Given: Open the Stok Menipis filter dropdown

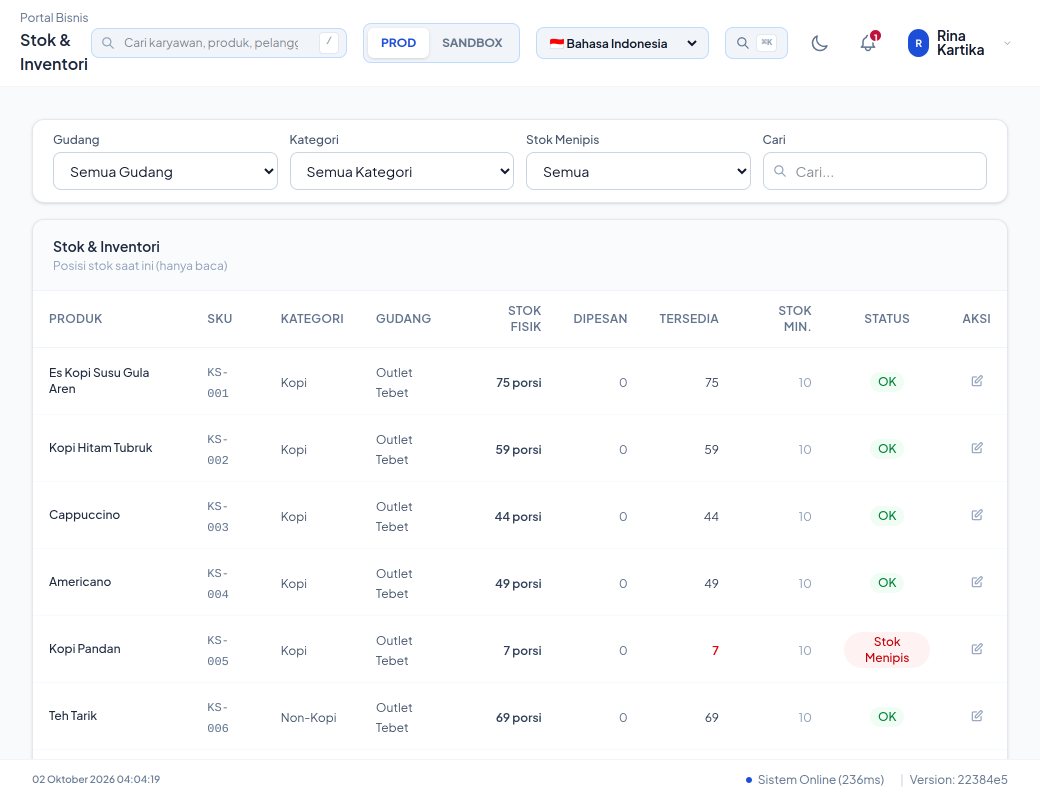Looking at the screenshot, I should point(638,171).
